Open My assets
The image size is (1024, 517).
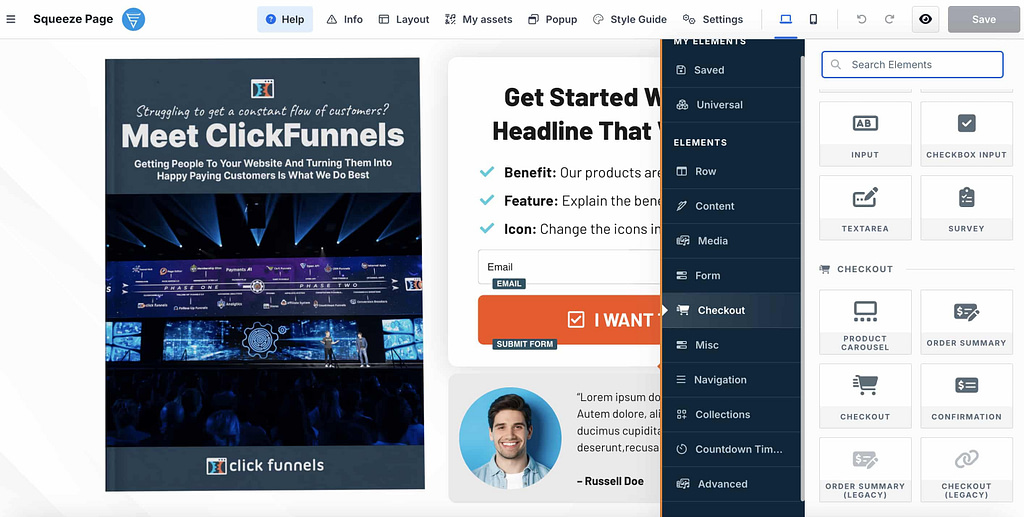[x=478, y=20]
